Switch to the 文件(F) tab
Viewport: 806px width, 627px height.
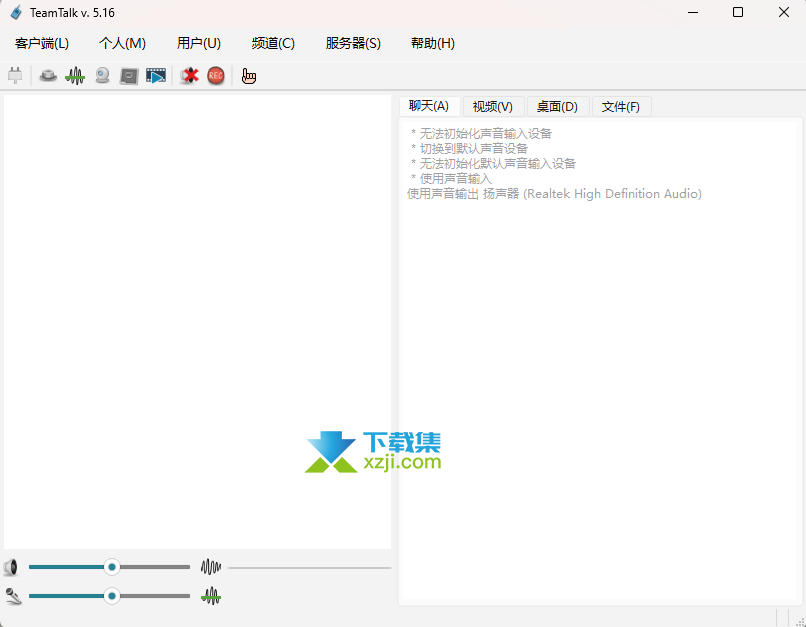621,106
